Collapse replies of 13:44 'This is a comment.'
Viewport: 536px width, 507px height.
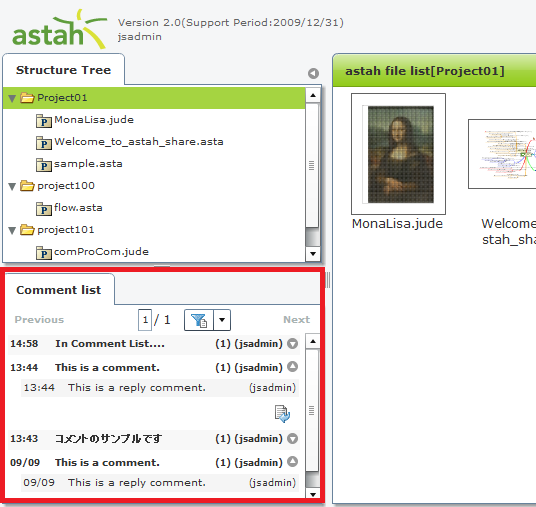click(292, 366)
